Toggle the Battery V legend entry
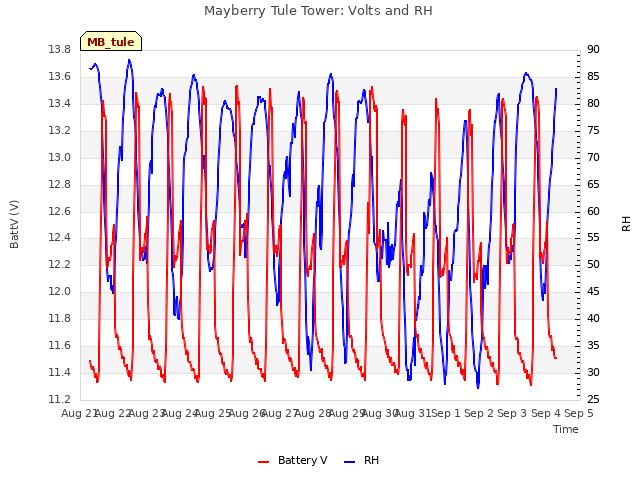640x480 pixels. click(x=293, y=460)
